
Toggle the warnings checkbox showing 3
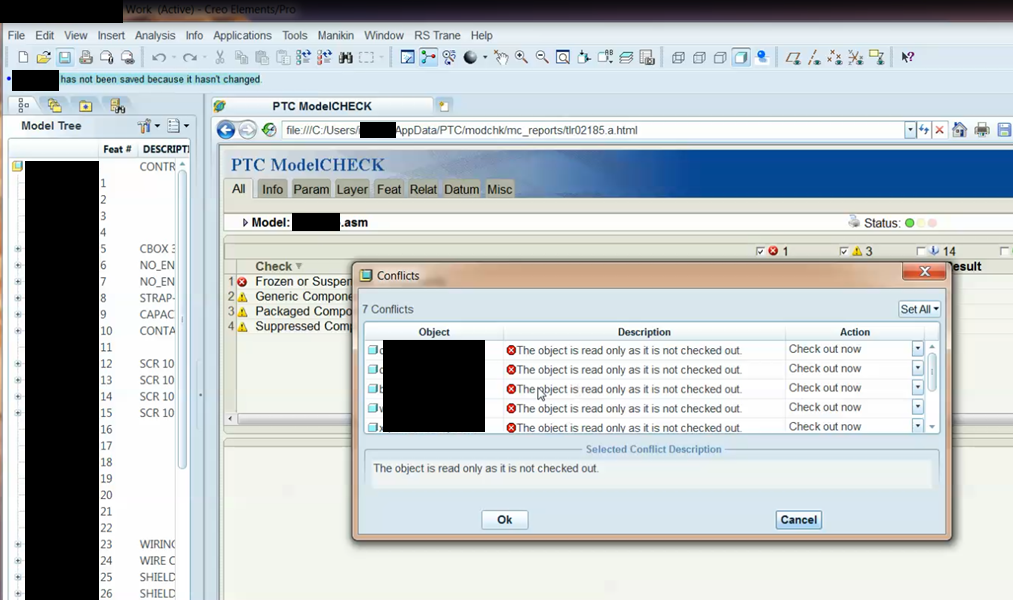pyautogui.click(x=843, y=251)
